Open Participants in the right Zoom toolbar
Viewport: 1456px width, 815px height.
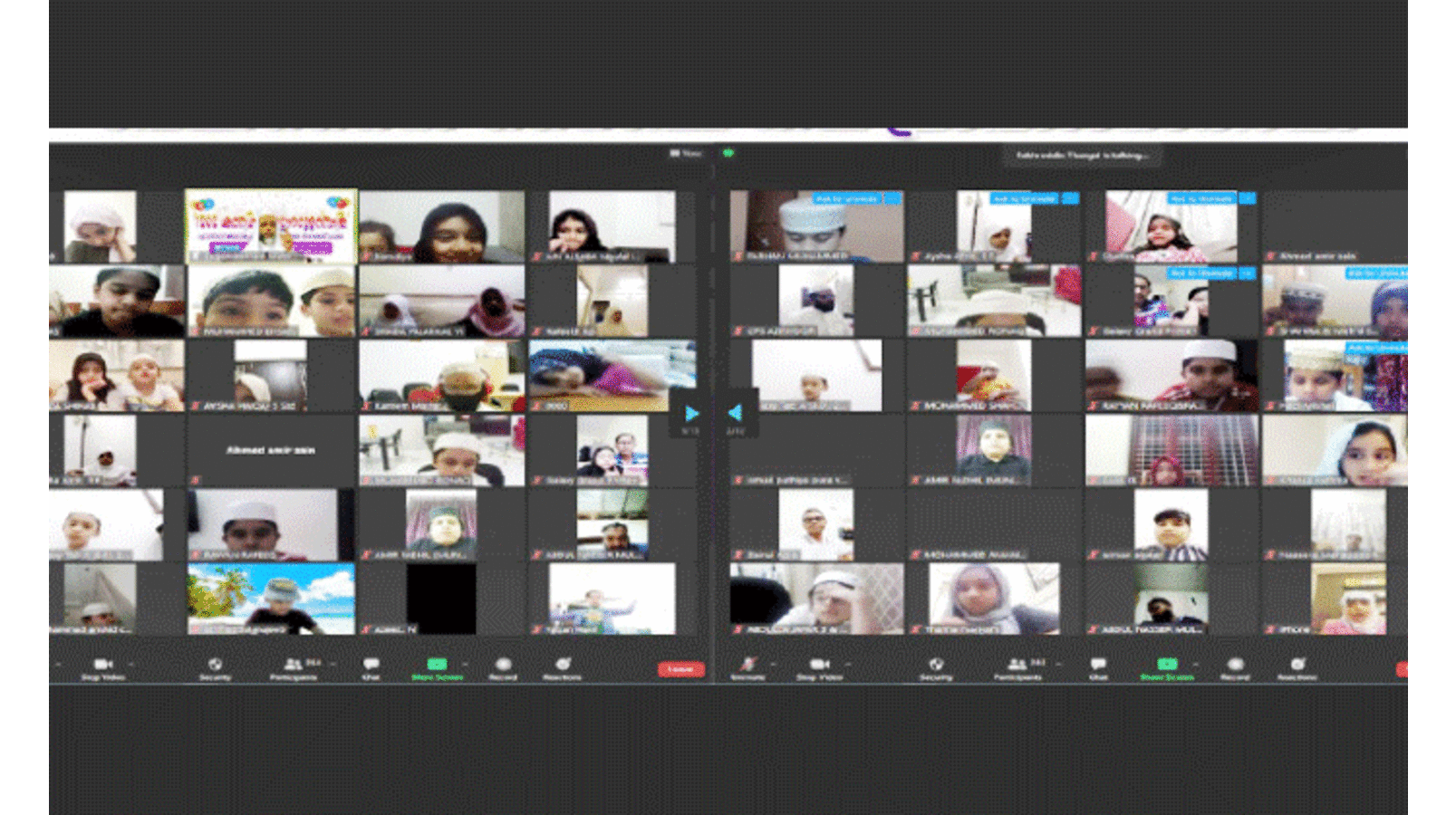coord(1017,666)
